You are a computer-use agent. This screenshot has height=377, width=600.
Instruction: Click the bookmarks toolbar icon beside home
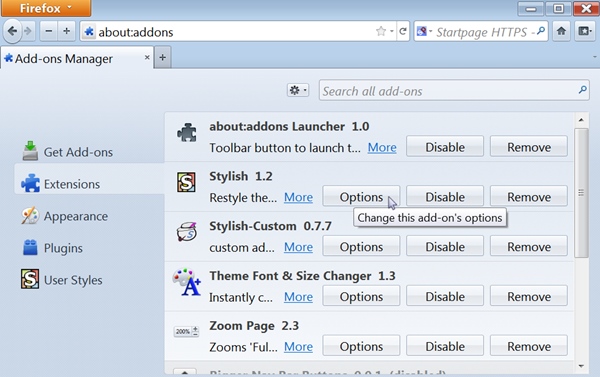tap(585, 31)
